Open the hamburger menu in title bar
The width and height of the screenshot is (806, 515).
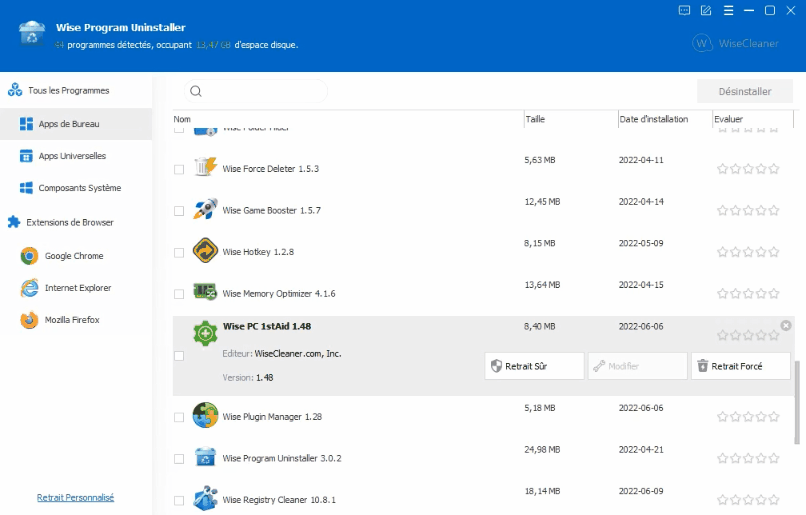728,10
